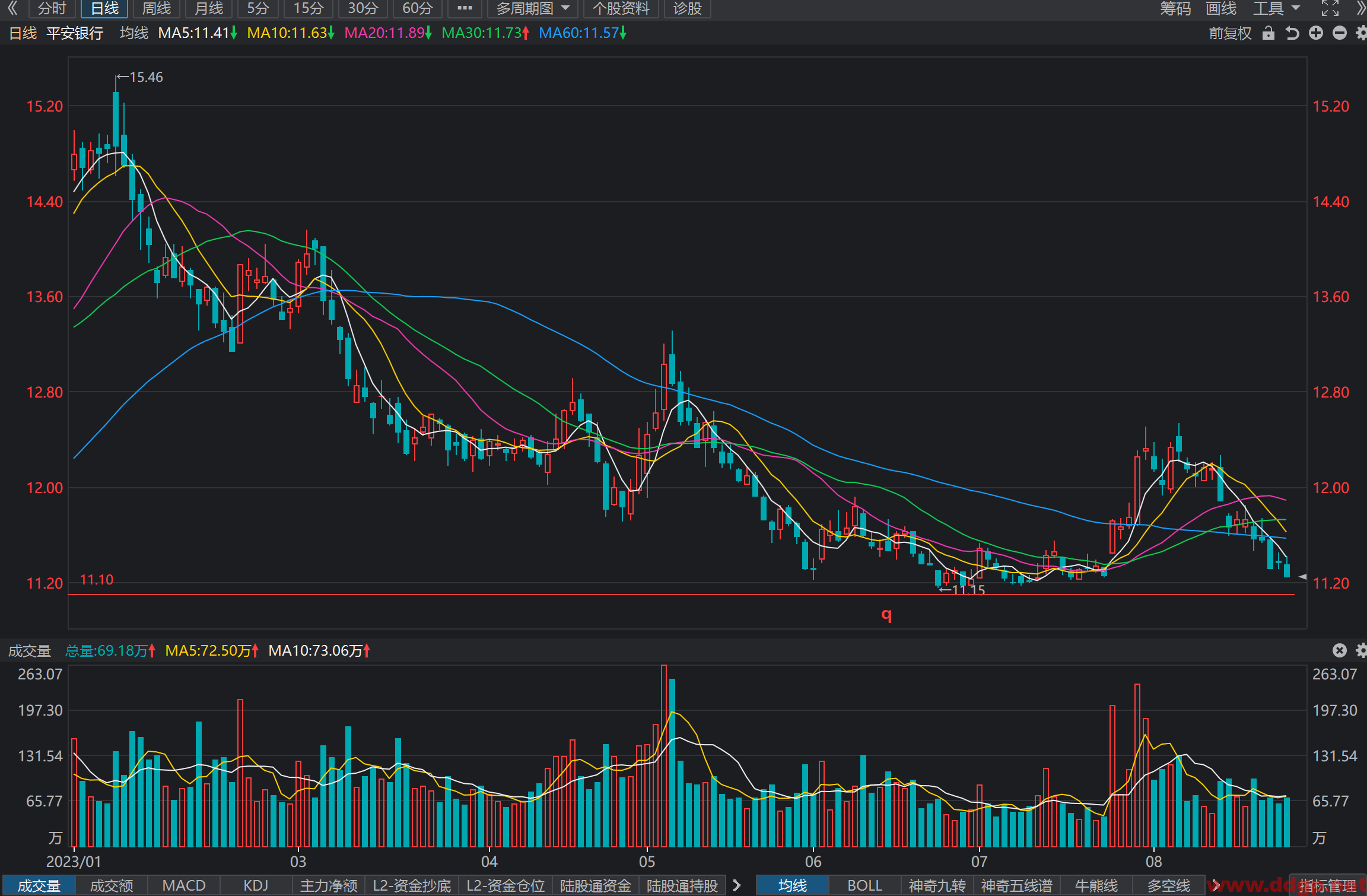The image size is (1367, 896).
Task: Select the 5分 period
Action: (258, 8)
